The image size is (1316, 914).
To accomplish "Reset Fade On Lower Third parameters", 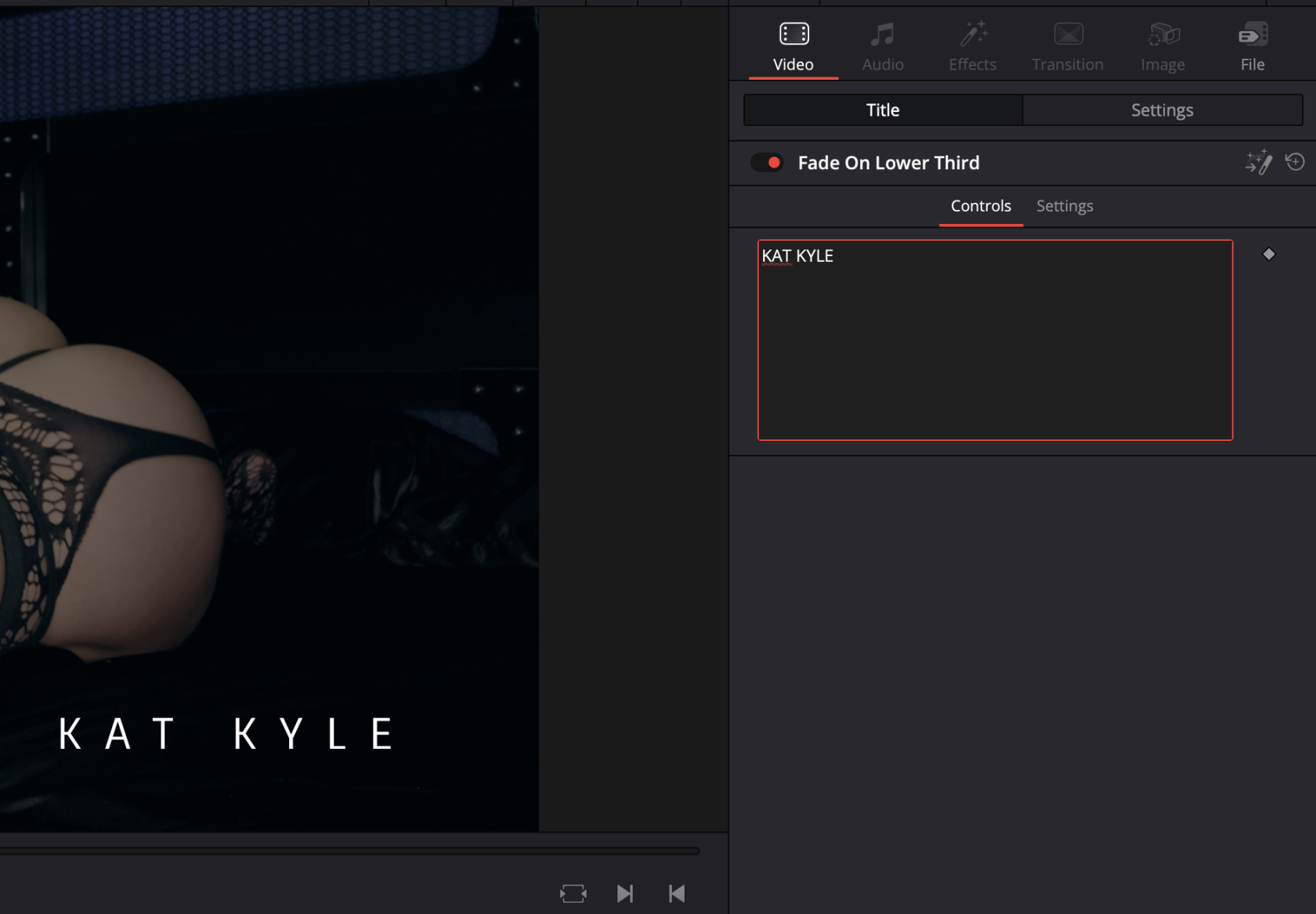I will coord(1295,162).
